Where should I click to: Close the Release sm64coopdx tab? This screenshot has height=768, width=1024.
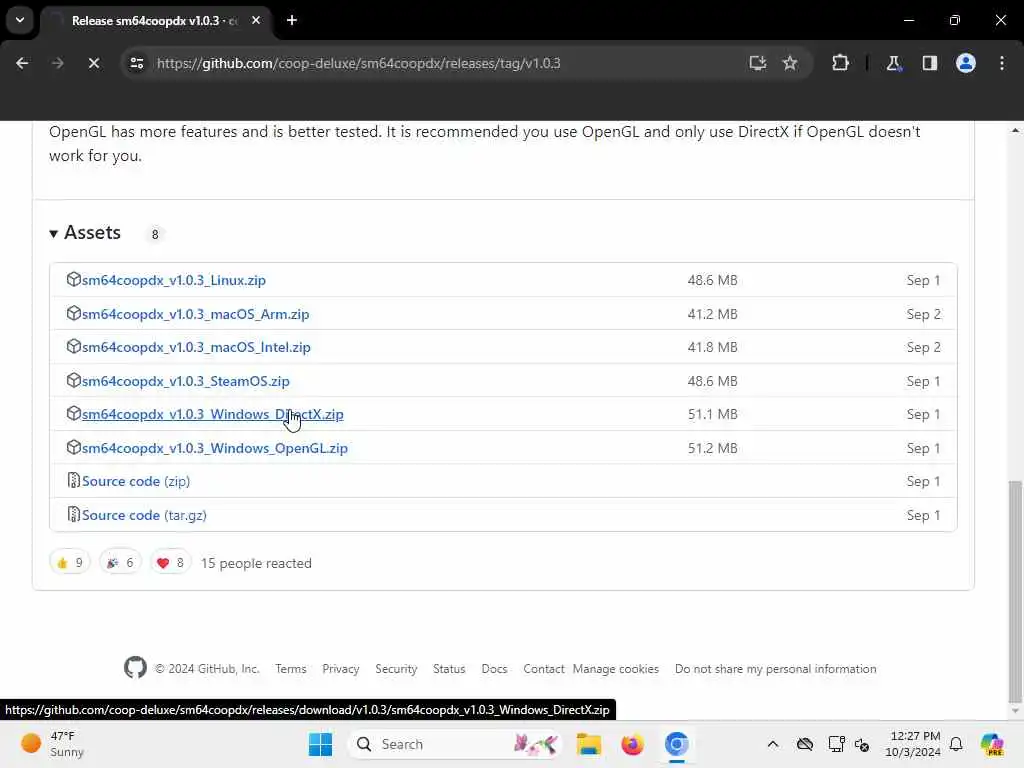(x=256, y=20)
